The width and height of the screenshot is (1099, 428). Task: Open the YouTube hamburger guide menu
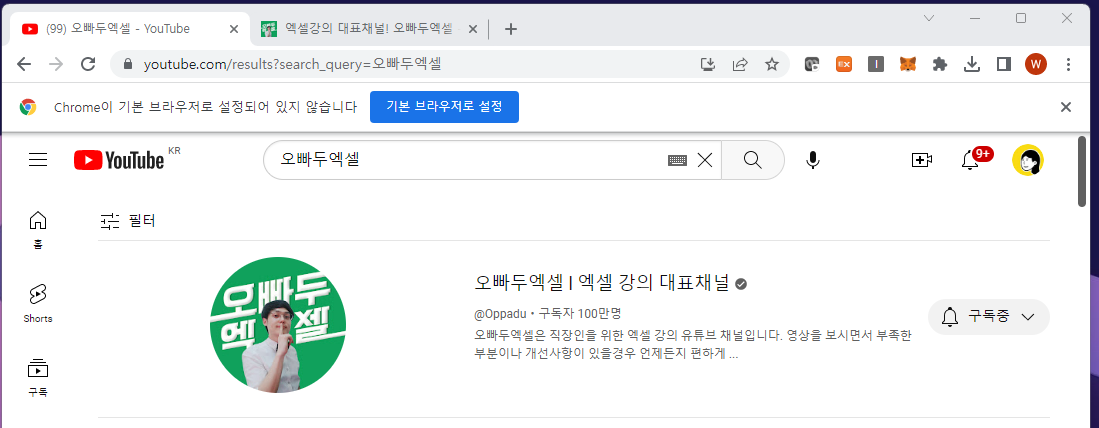[38, 160]
